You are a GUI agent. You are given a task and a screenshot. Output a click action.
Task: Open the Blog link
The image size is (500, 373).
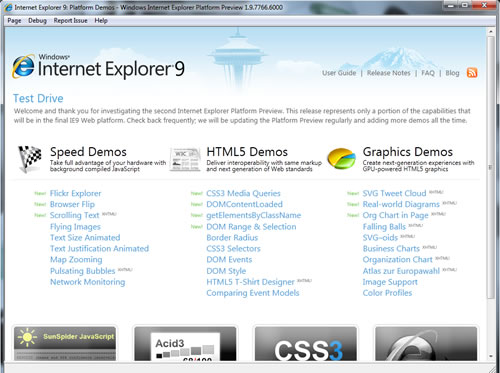[452, 73]
